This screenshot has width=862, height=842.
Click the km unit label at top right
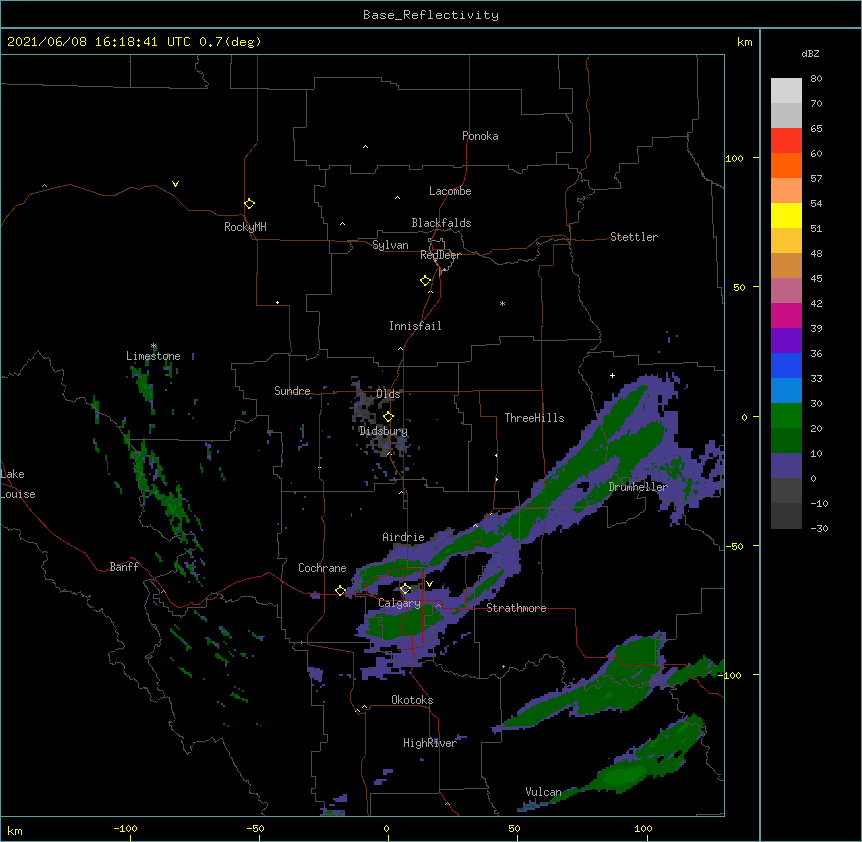(x=744, y=42)
